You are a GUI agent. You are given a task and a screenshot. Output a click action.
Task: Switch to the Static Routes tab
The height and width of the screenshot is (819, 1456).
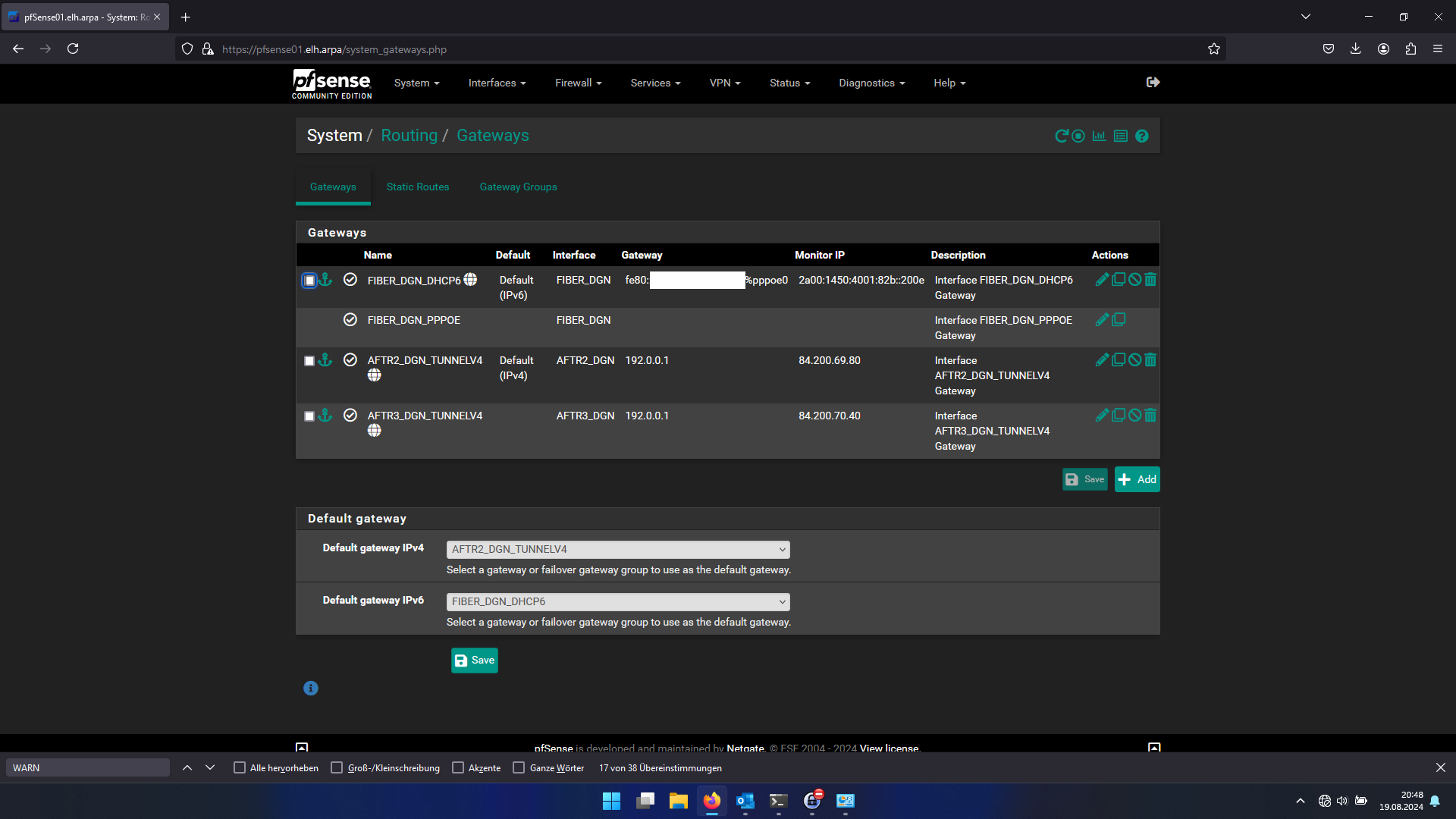pos(418,187)
